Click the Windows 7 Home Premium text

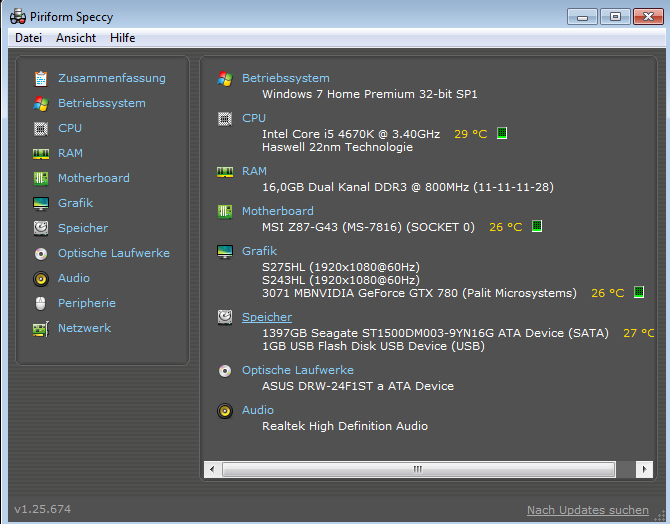(x=370, y=94)
